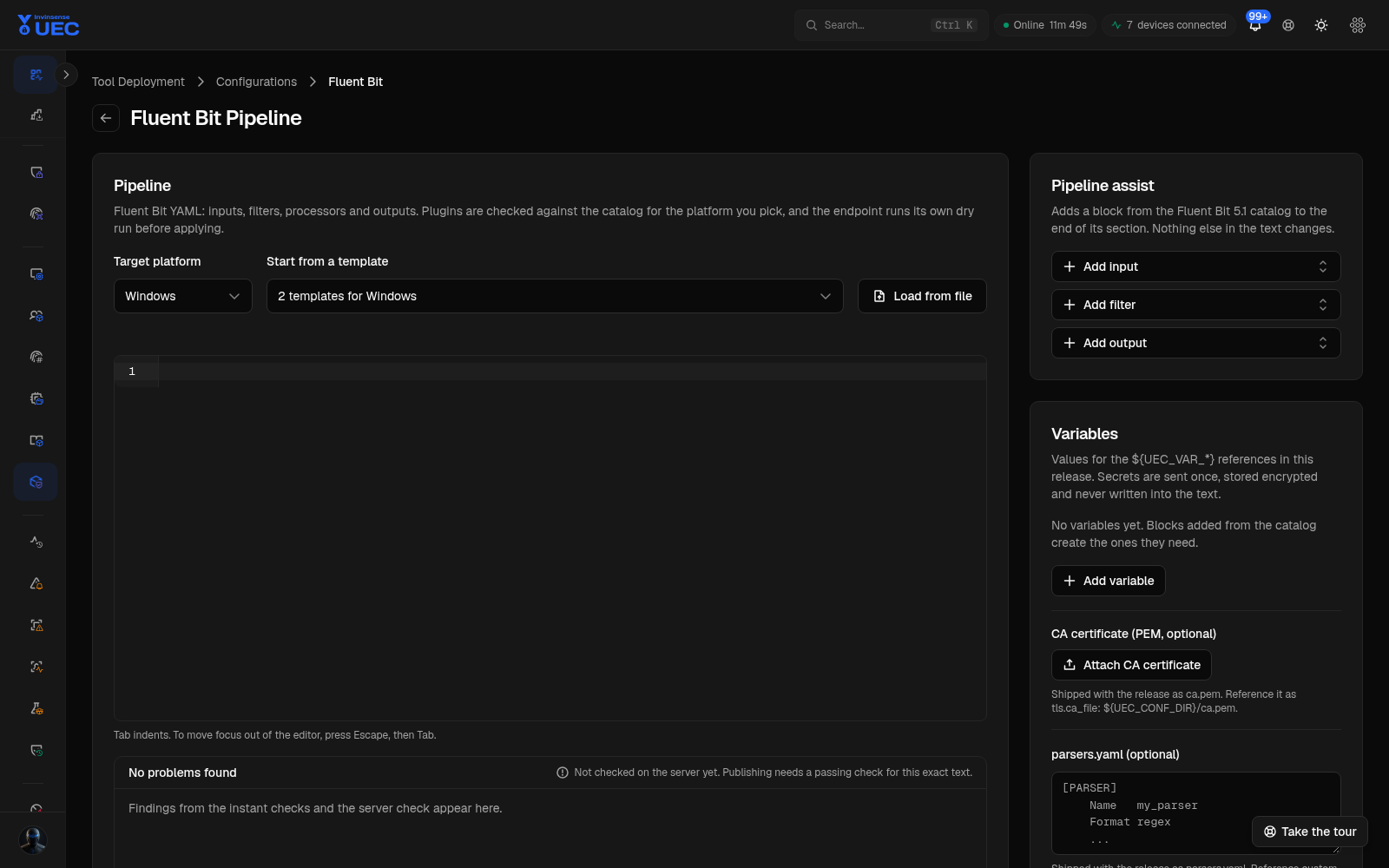Focus the Search box in header
Image resolution: width=1389 pixels, height=868 pixels.
pos(892,25)
